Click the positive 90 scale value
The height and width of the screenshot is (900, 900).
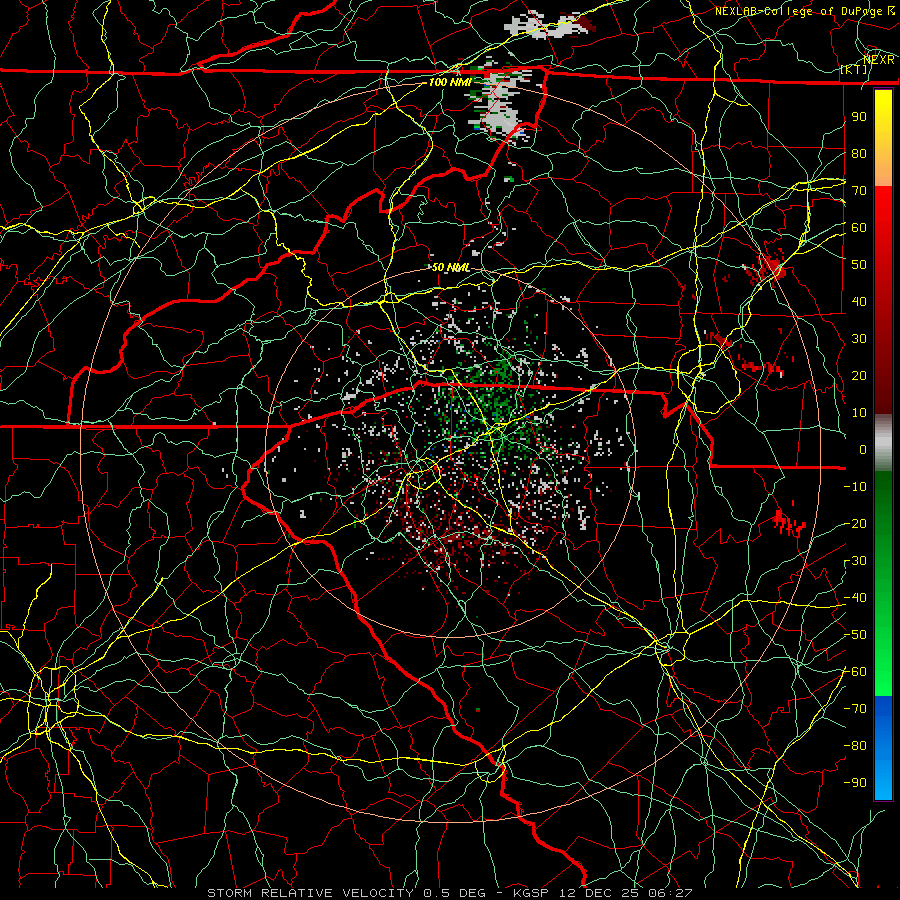pyautogui.click(x=859, y=117)
